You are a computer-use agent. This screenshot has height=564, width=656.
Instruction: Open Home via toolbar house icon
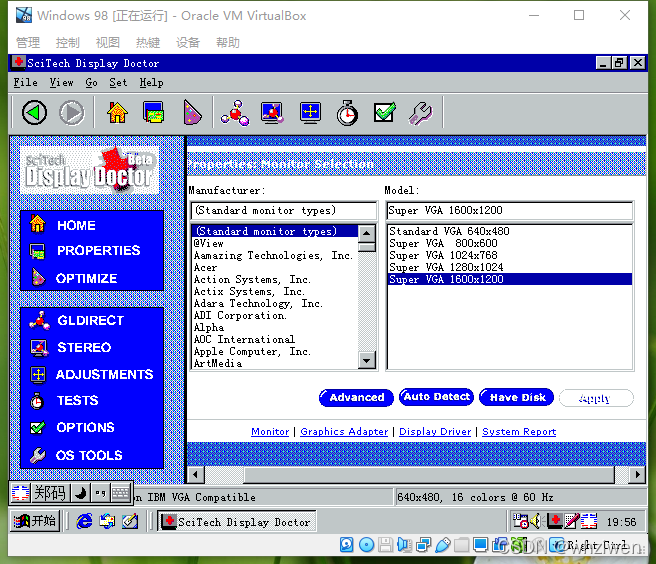pyautogui.click(x=117, y=113)
